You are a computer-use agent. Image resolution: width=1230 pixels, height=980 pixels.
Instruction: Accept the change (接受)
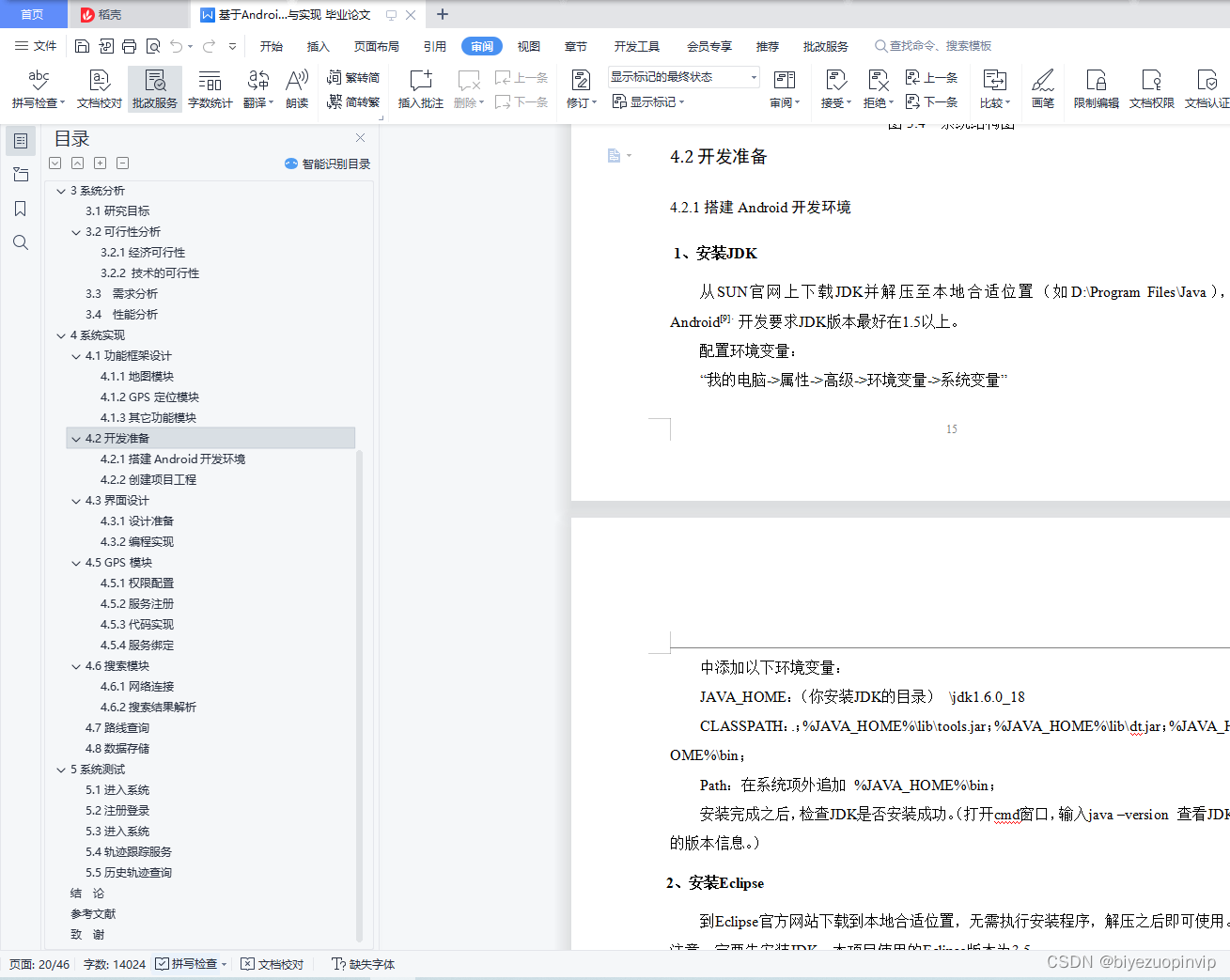tap(835, 89)
